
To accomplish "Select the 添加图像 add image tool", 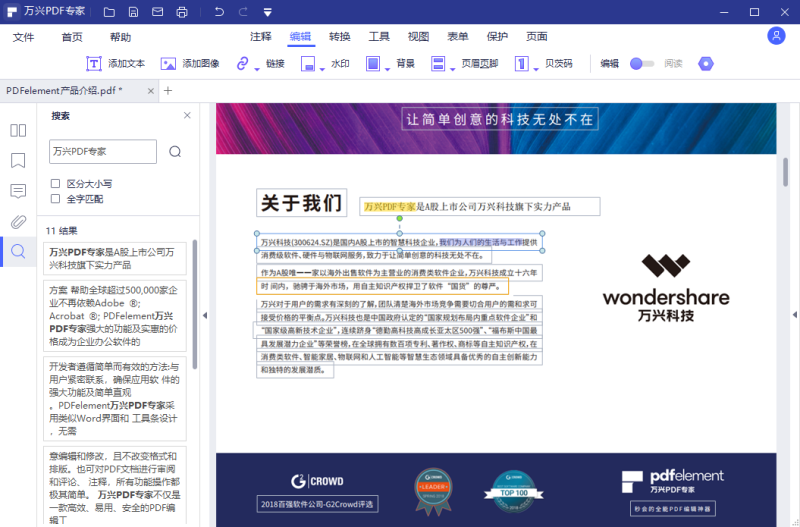I will (190, 64).
